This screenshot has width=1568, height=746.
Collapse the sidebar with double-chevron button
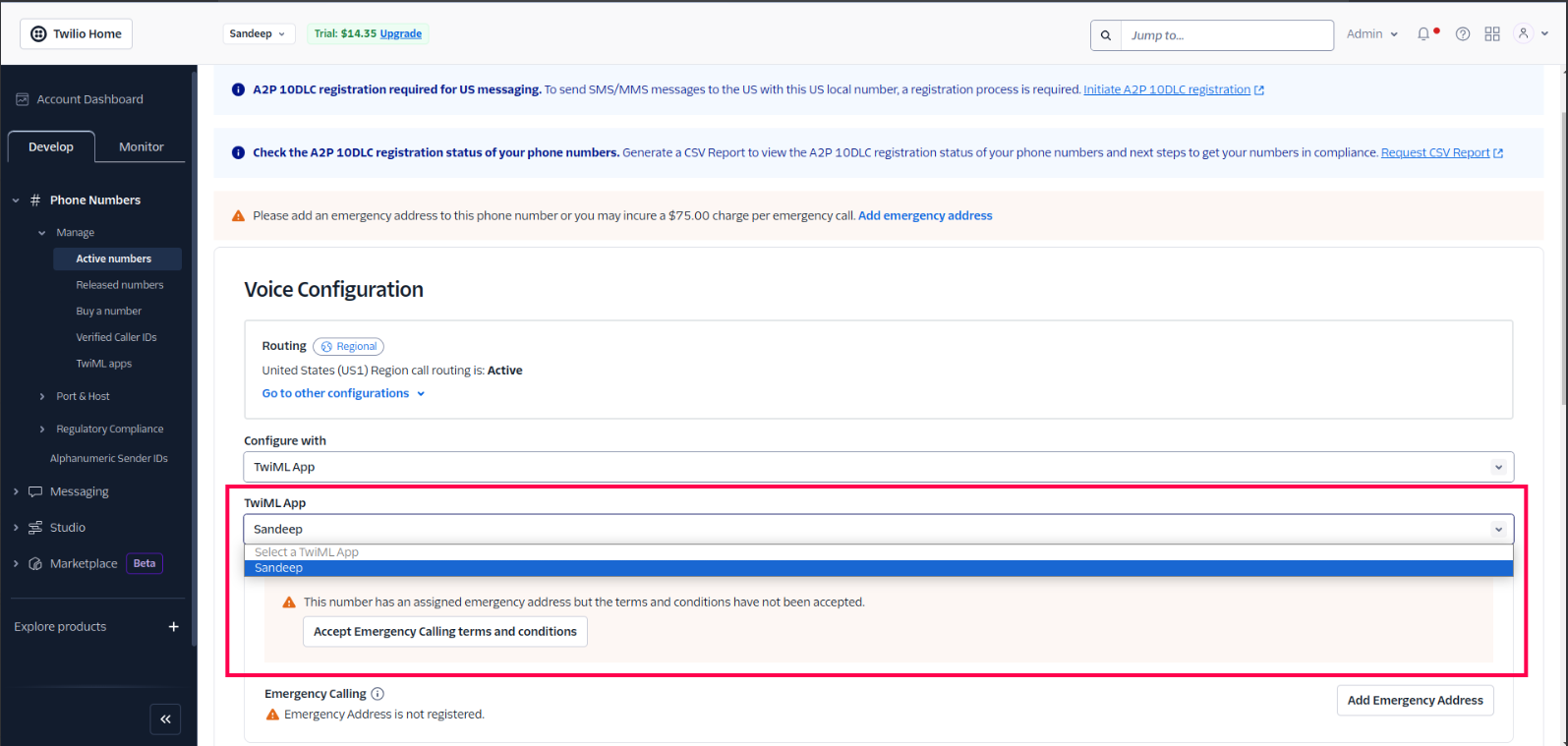165,719
